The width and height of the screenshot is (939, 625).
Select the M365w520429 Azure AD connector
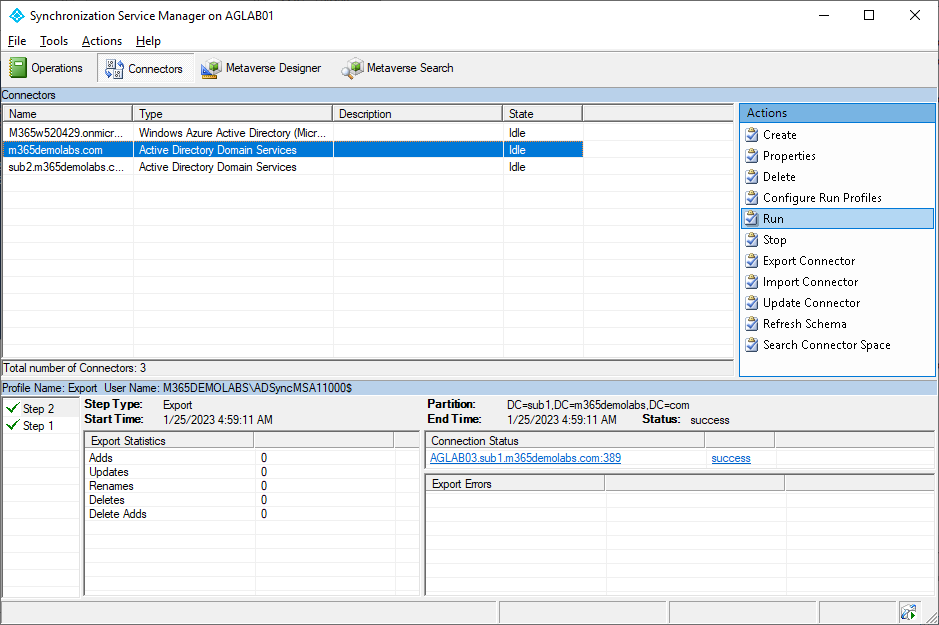click(67, 133)
